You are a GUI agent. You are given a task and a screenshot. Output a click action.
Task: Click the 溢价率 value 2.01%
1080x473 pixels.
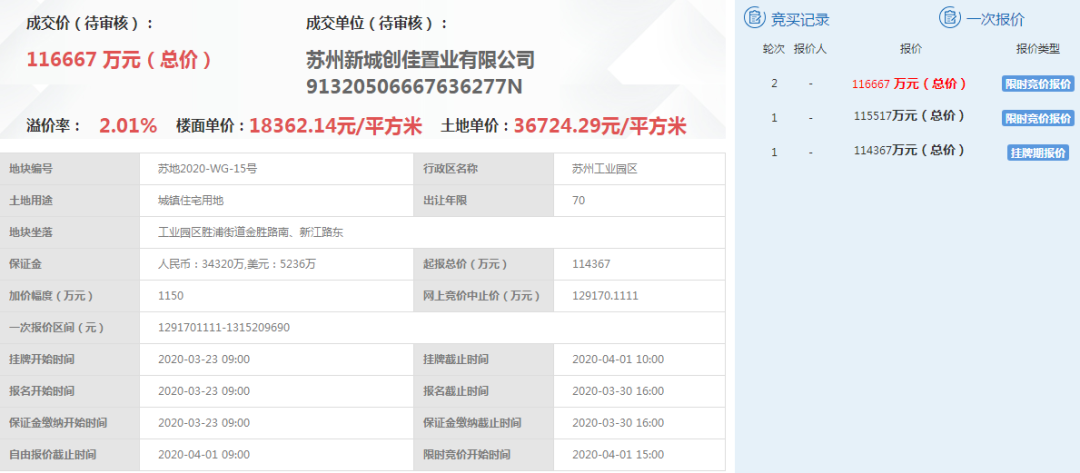point(128,126)
